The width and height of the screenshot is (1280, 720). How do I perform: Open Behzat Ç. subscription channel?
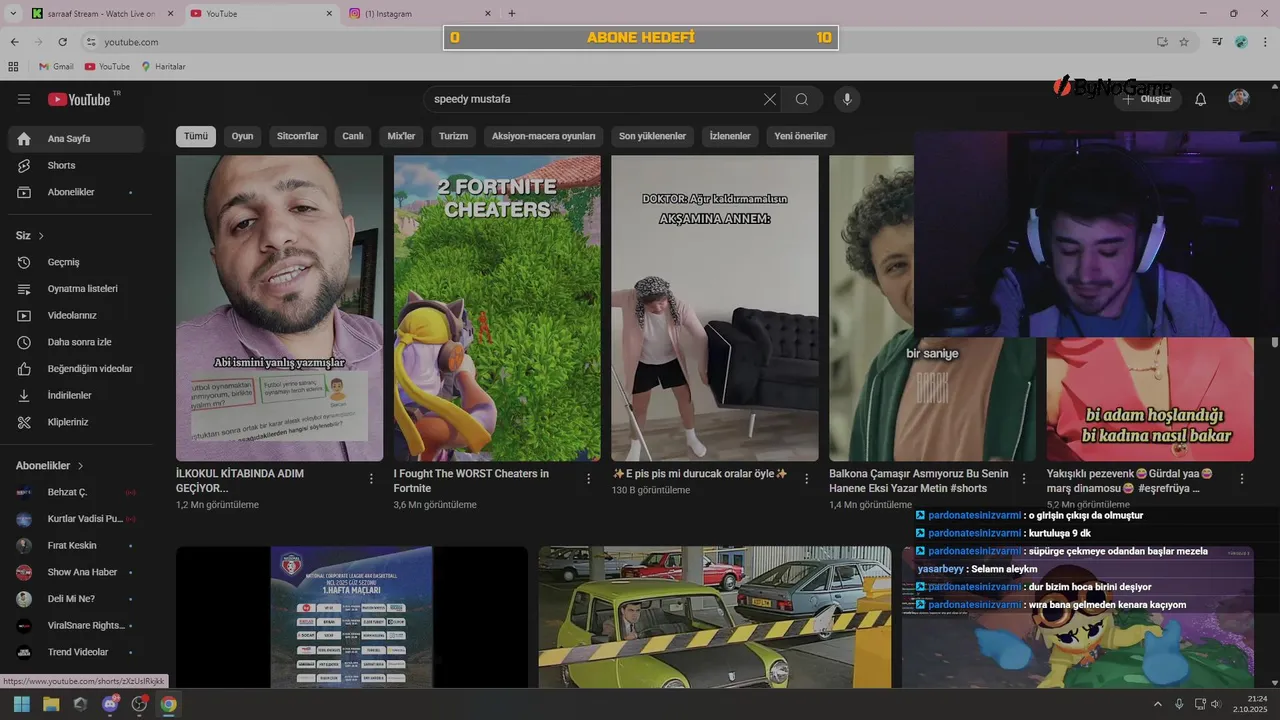[76, 492]
